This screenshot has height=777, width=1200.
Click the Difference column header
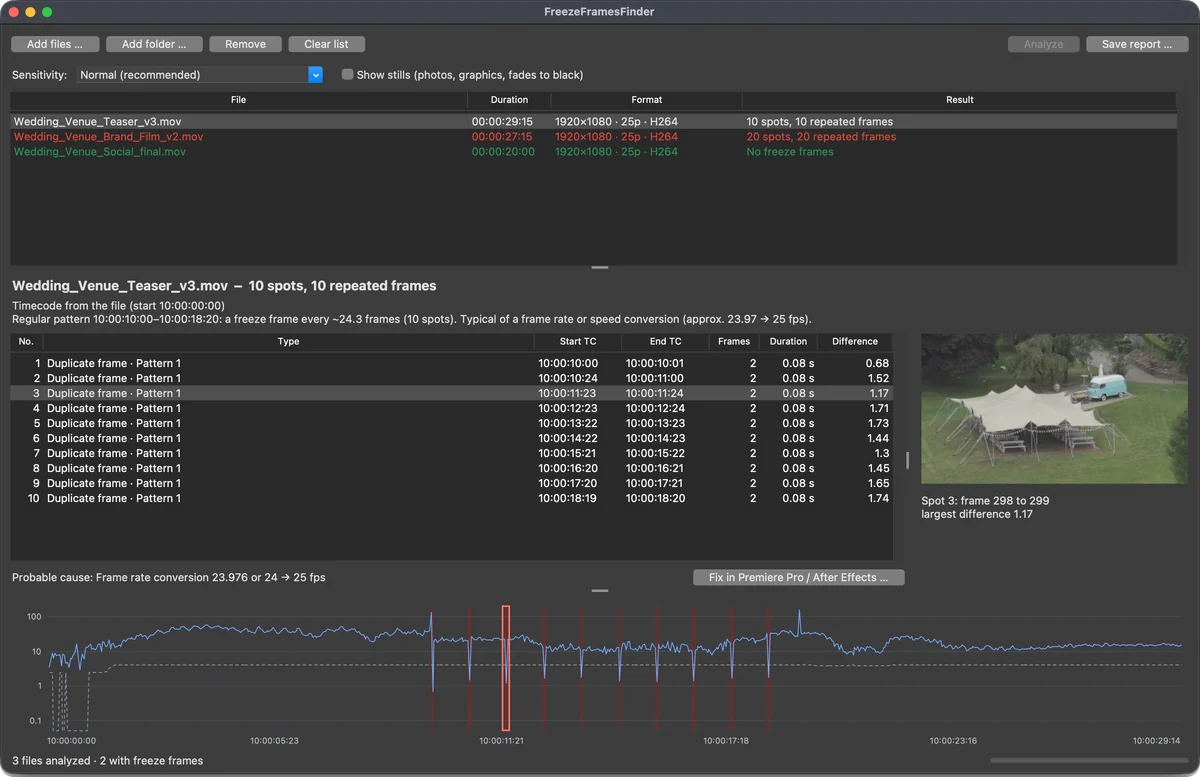tap(854, 342)
